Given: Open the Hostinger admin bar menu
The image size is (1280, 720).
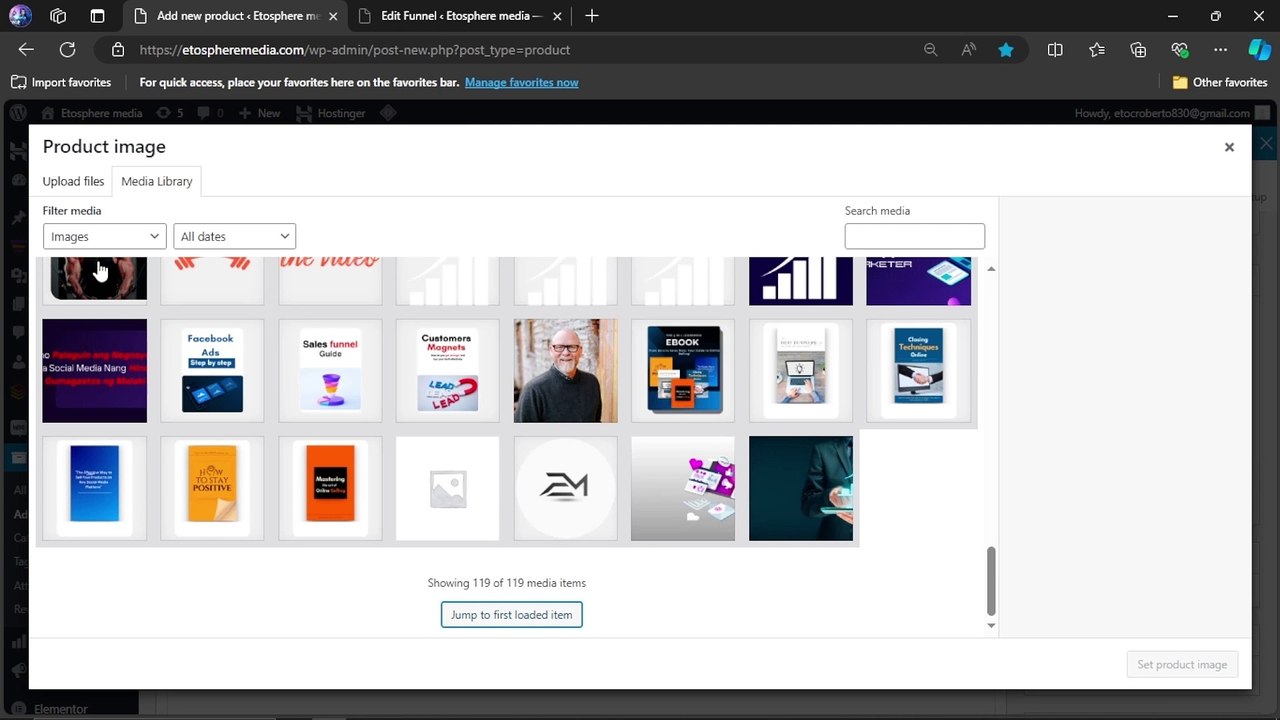Looking at the screenshot, I should tap(330, 113).
